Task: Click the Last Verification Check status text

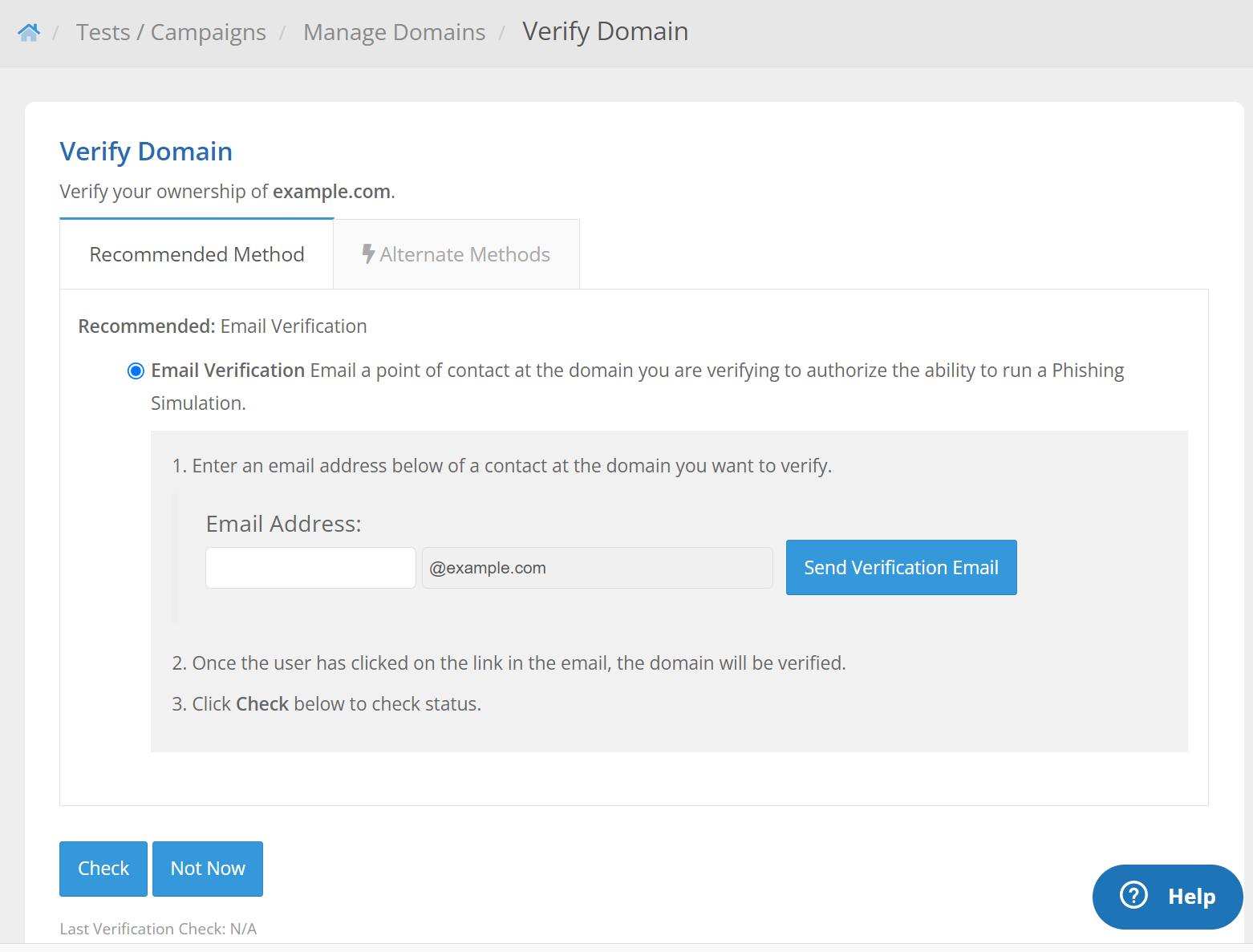Action: pos(158,929)
